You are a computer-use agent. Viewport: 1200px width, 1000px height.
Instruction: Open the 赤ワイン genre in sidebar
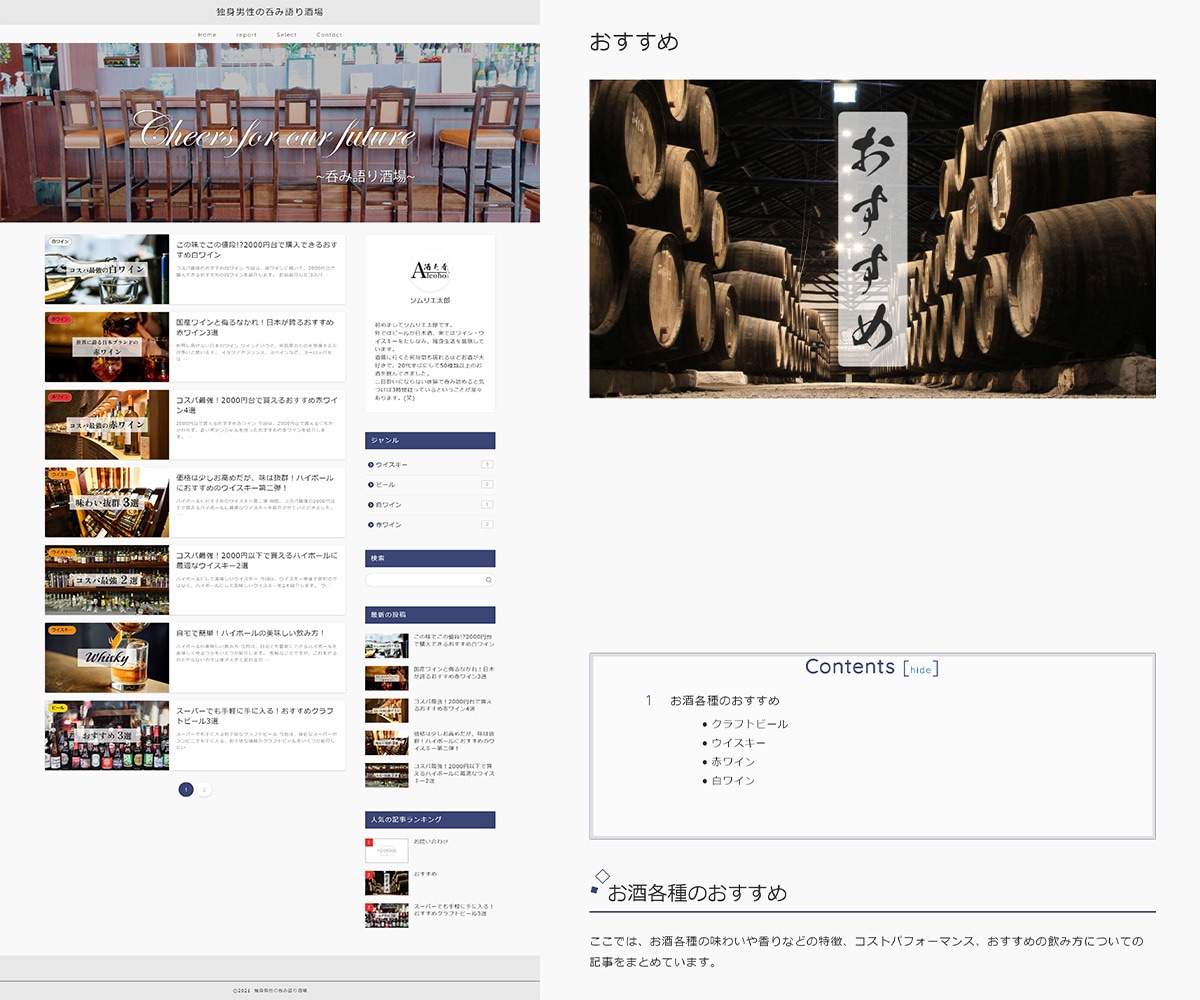tap(430, 524)
